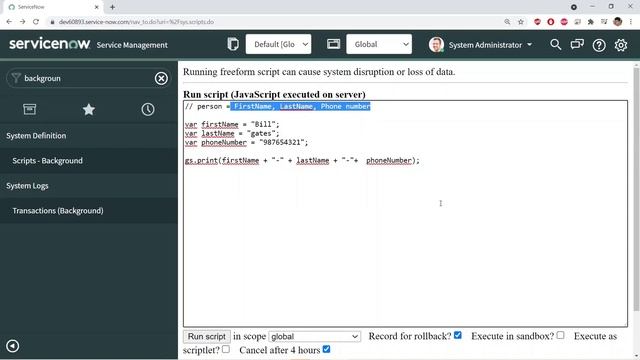
Task: Open the Default update set dropdown
Action: (278, 44)
